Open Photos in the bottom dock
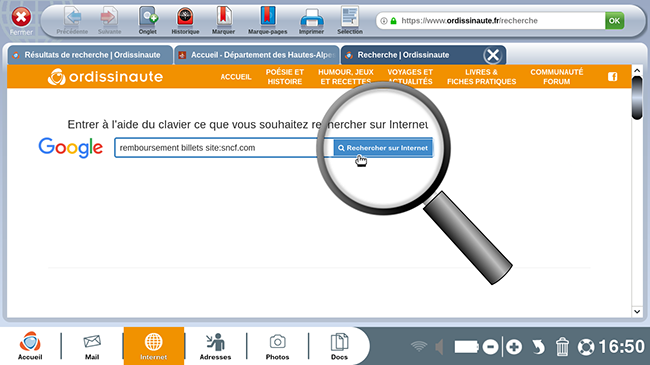 click(277, 346)
